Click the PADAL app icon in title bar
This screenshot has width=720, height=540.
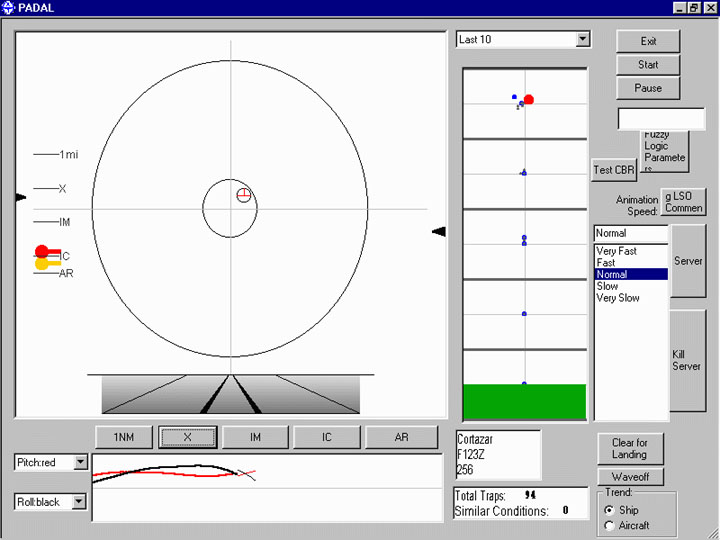[x=10, y=7]
